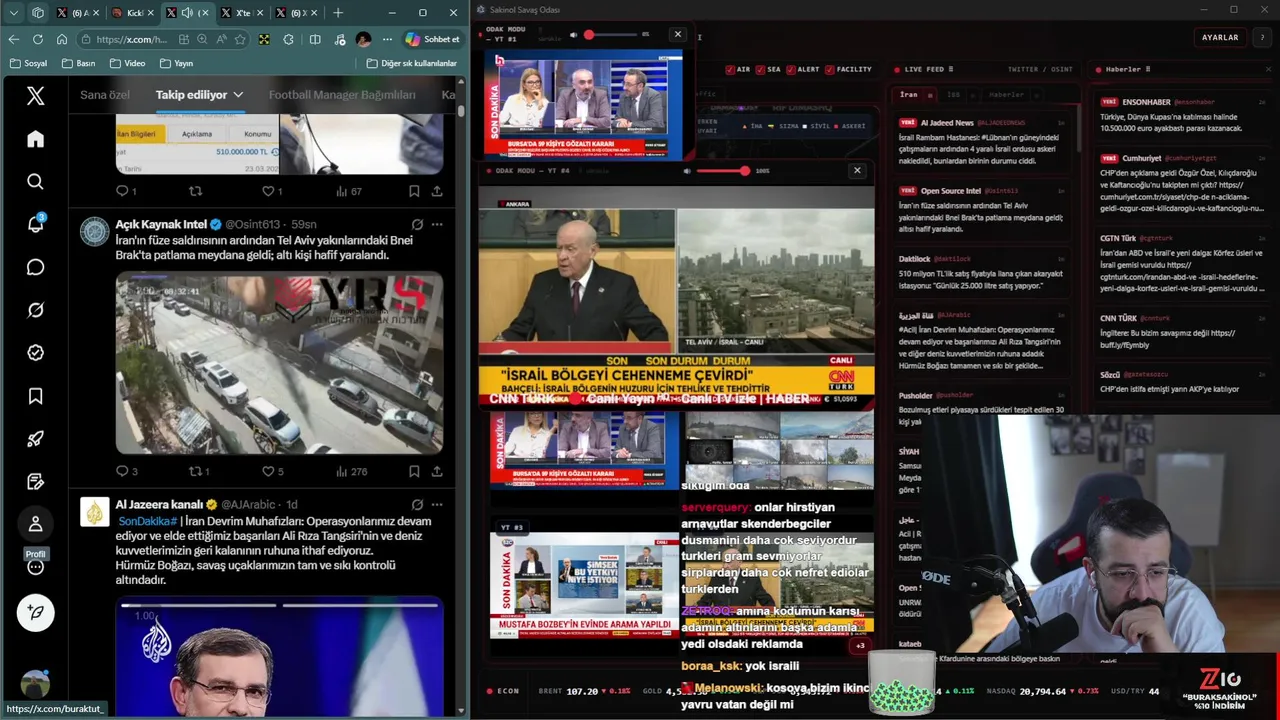Share the Açık Kaynak Intel post

tap(437, 471)
